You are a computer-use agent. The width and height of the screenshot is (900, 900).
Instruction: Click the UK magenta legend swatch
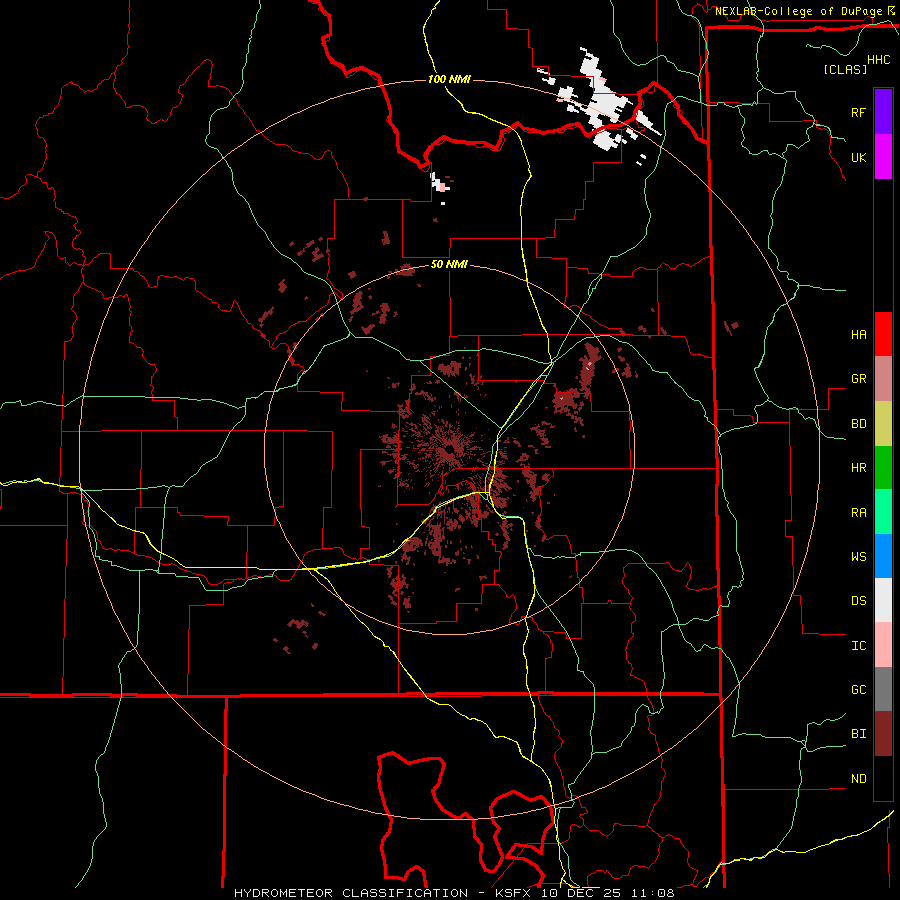(x=883, y=157)
